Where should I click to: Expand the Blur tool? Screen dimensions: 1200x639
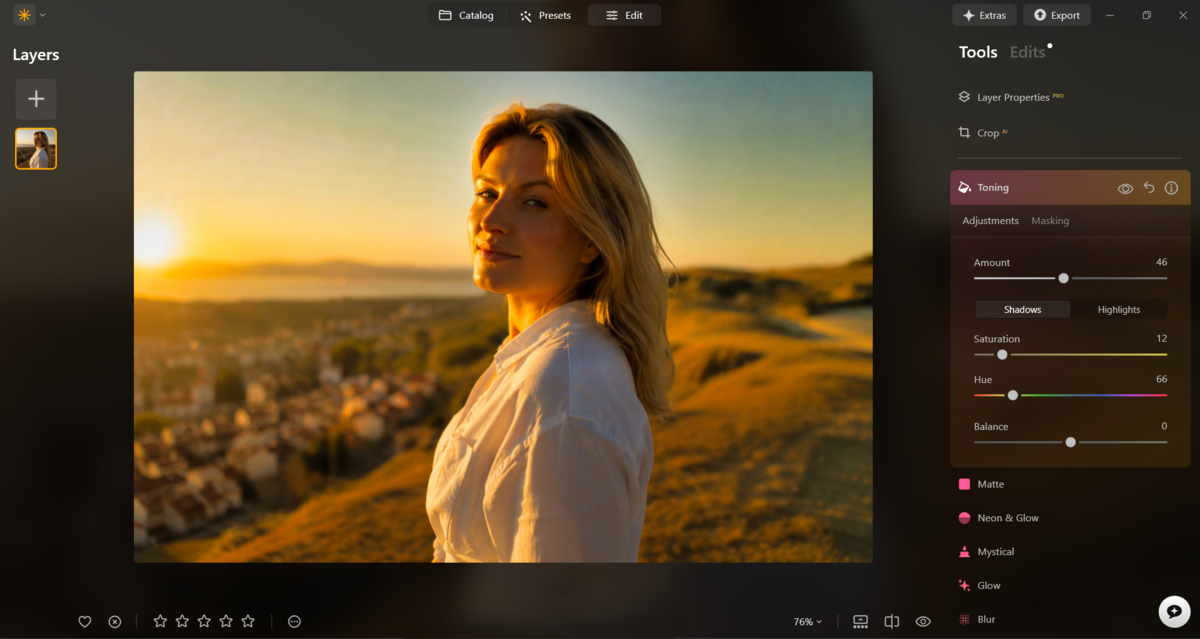pos(977,620)
